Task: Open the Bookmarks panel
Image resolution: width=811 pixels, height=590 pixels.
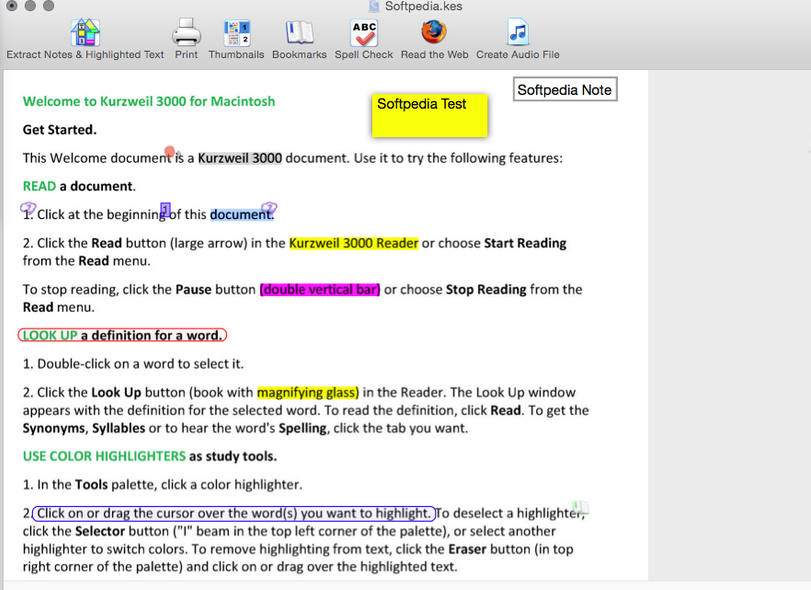Action: [x=299, y=33]
